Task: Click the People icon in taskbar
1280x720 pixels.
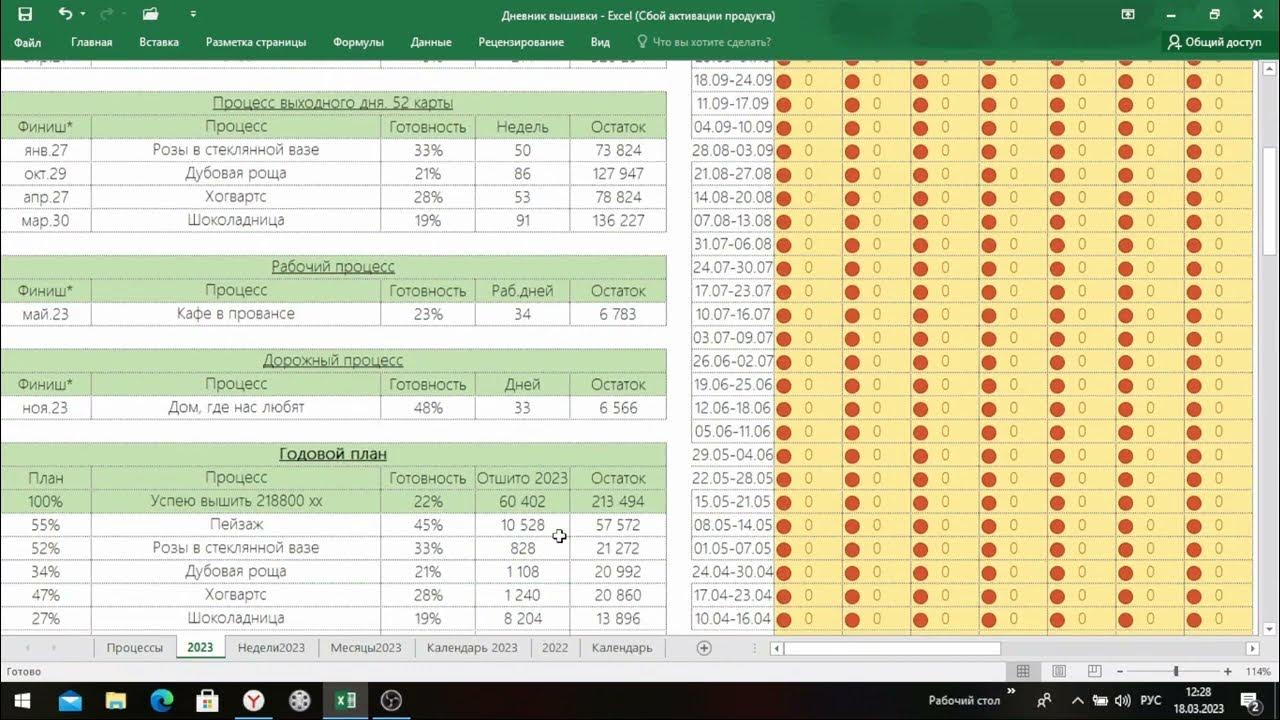Action: (1044, 700)
